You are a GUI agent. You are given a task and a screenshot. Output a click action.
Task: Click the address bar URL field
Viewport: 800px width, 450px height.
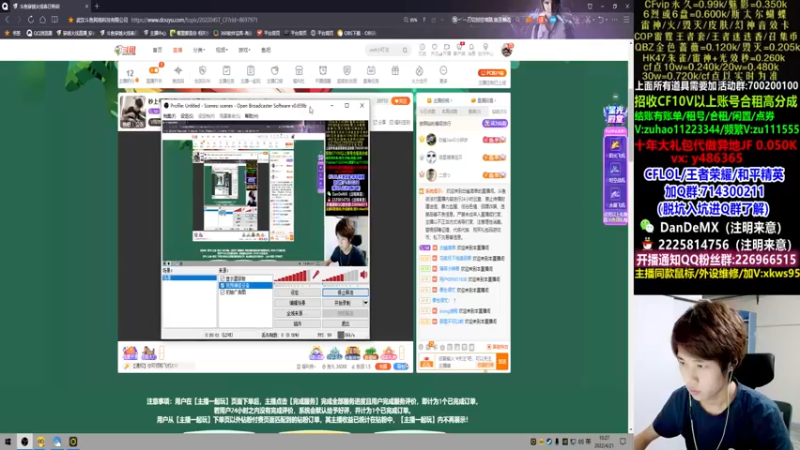pyautogui.click(x=194, y=20)
